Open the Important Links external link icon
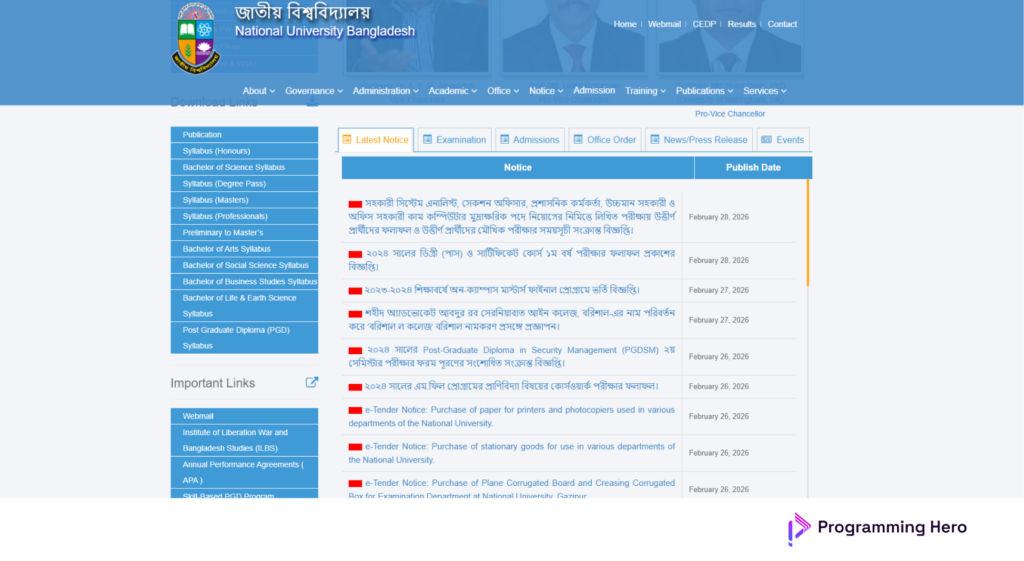Image resolution: width=1024 pixels, height=561 pixels. point(312,383)
